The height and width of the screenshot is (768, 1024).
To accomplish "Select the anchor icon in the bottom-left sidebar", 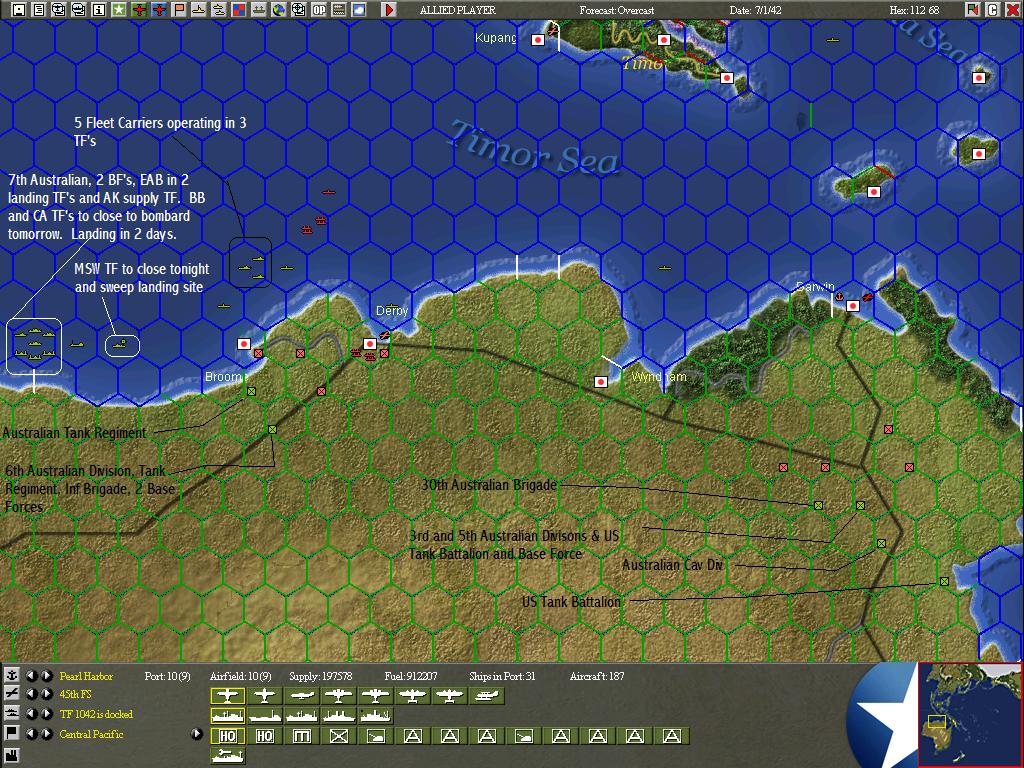I will 10,677.
